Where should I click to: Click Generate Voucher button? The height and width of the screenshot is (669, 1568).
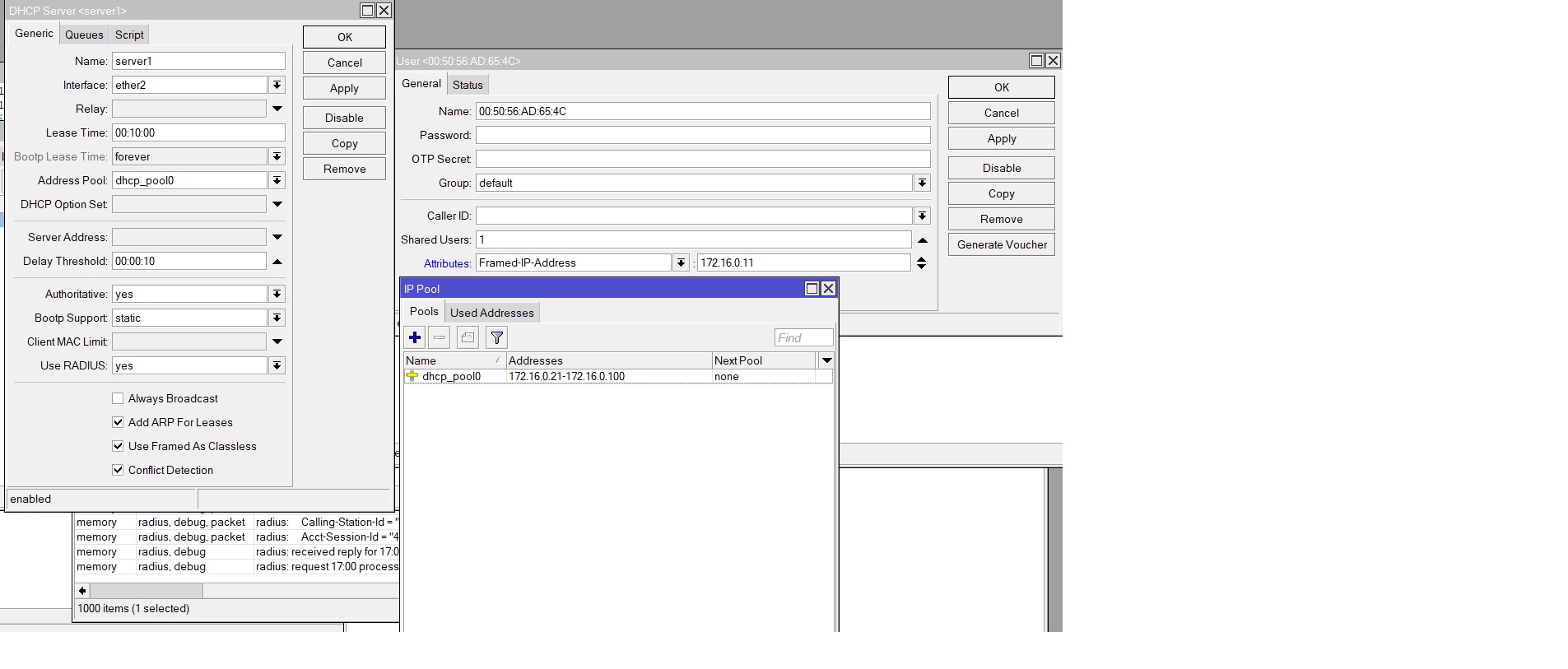pos(1001,244)
